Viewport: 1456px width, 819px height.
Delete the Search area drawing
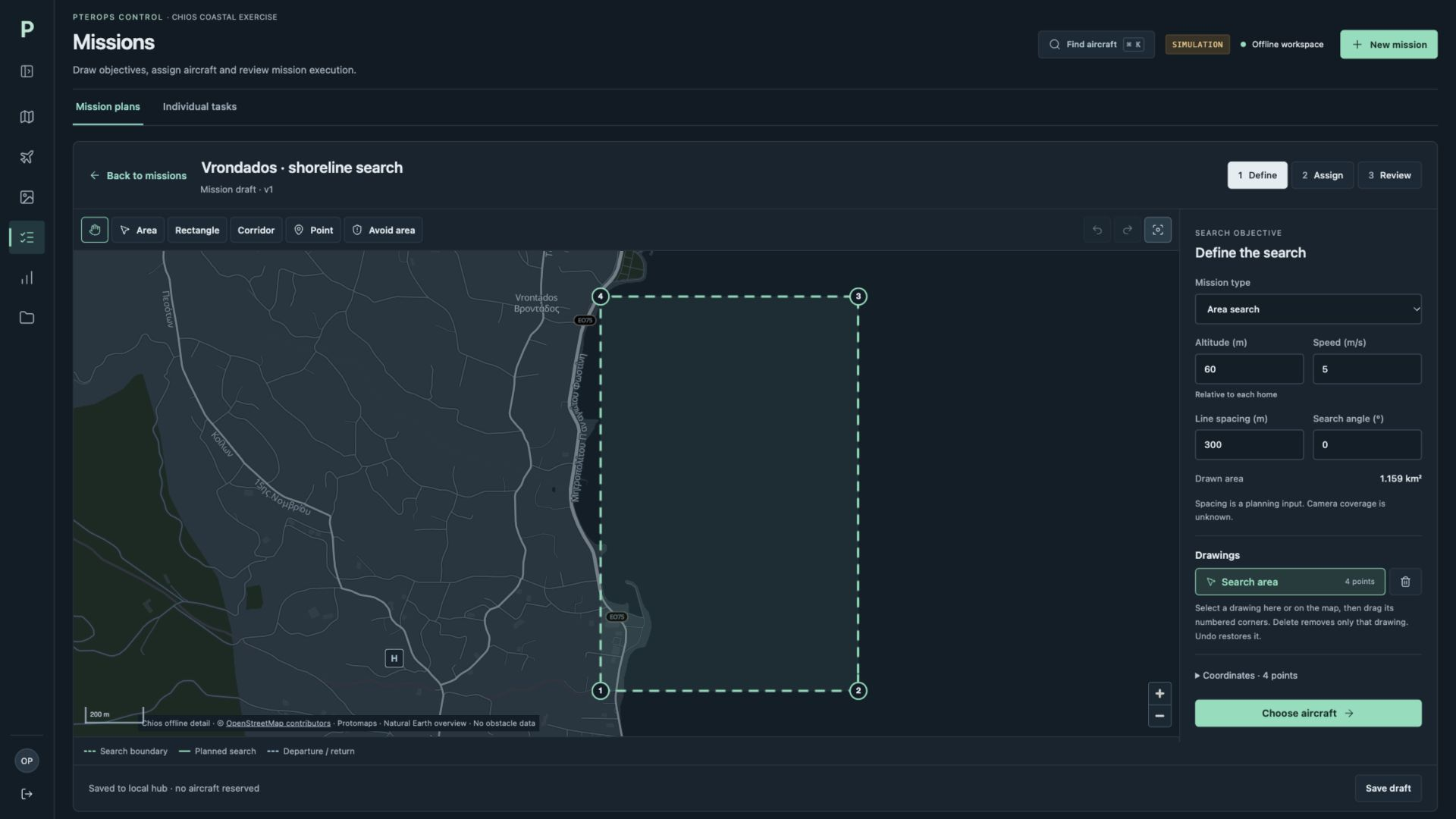(1405, 582)
